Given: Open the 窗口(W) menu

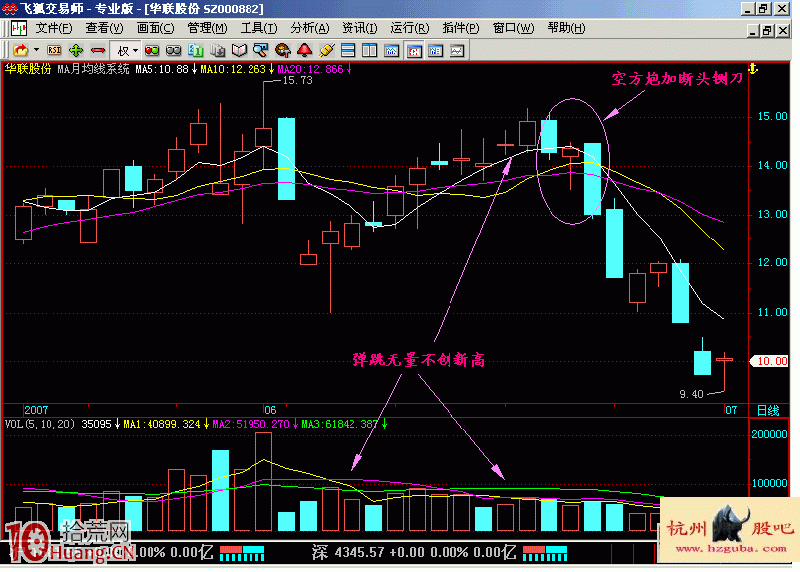Looking at the screenshot, I should tap(513, 28).
